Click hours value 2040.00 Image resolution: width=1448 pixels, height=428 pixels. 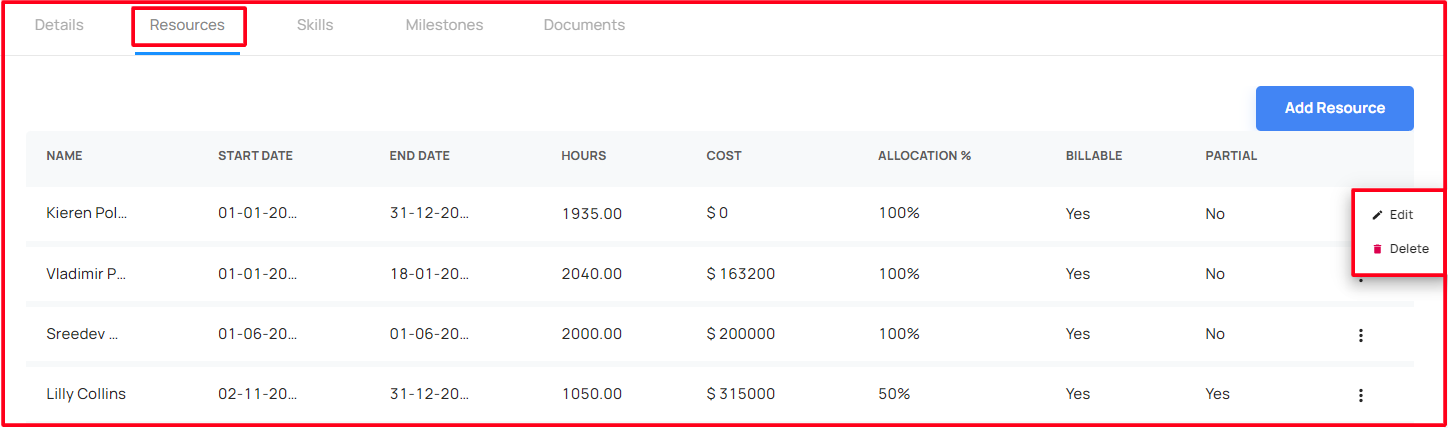[x=592, y=274]
